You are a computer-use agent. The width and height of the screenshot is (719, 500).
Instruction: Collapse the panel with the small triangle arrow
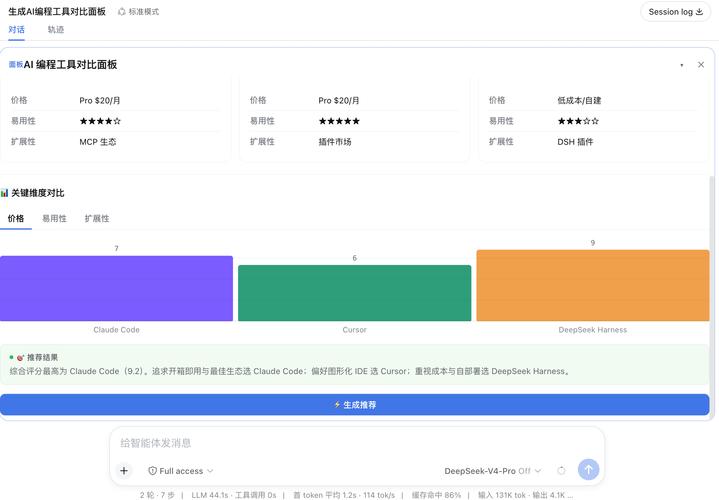pyautogui.click(x=682, y=65)
